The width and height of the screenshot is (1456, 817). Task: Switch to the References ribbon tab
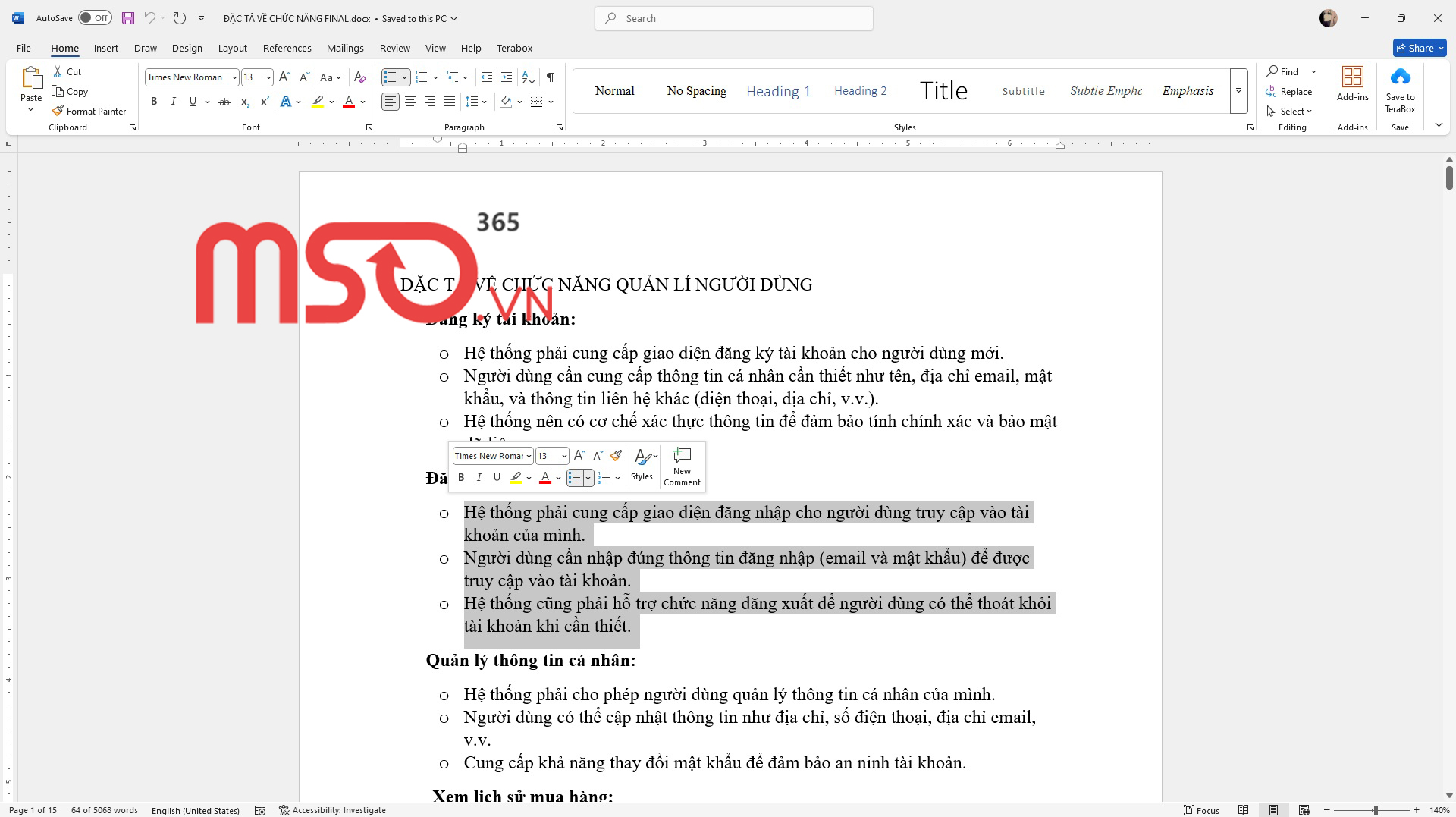(x=287, y=48)
